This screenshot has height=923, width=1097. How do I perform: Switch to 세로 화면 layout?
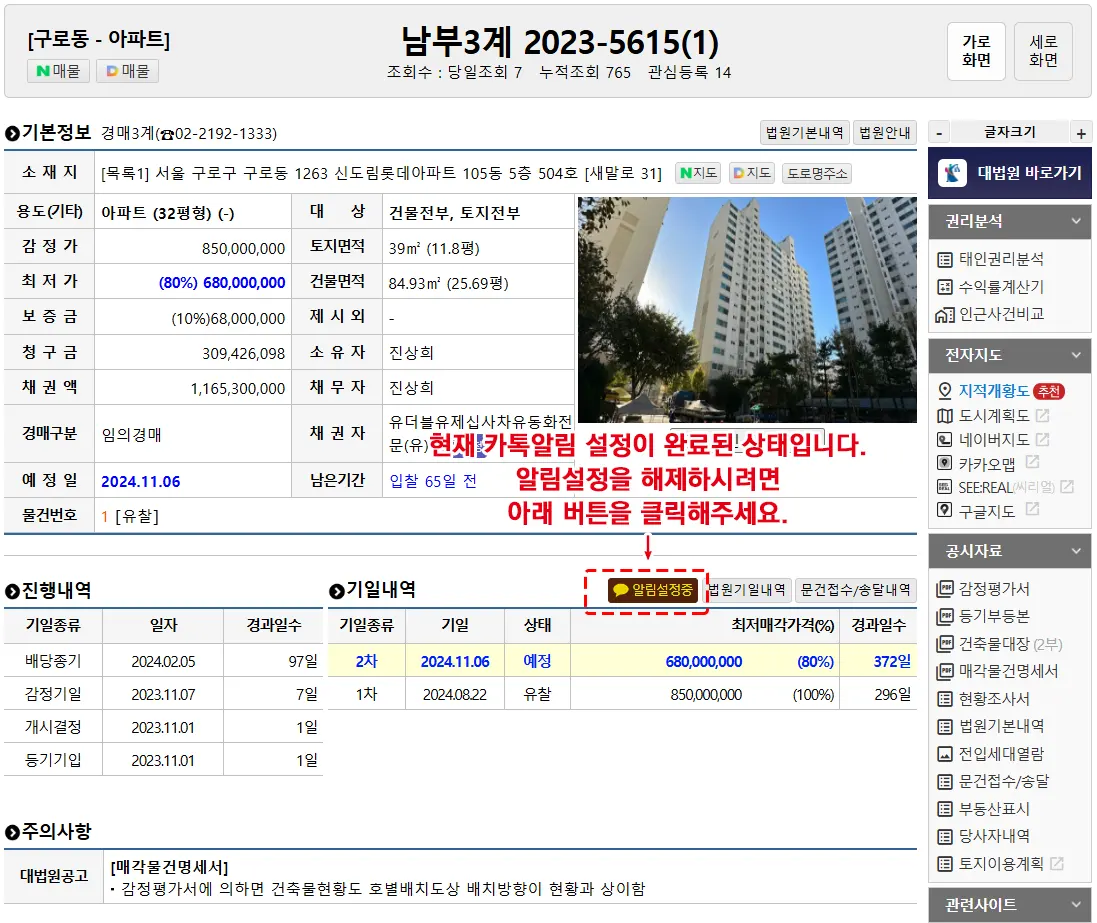[1043, 51]
